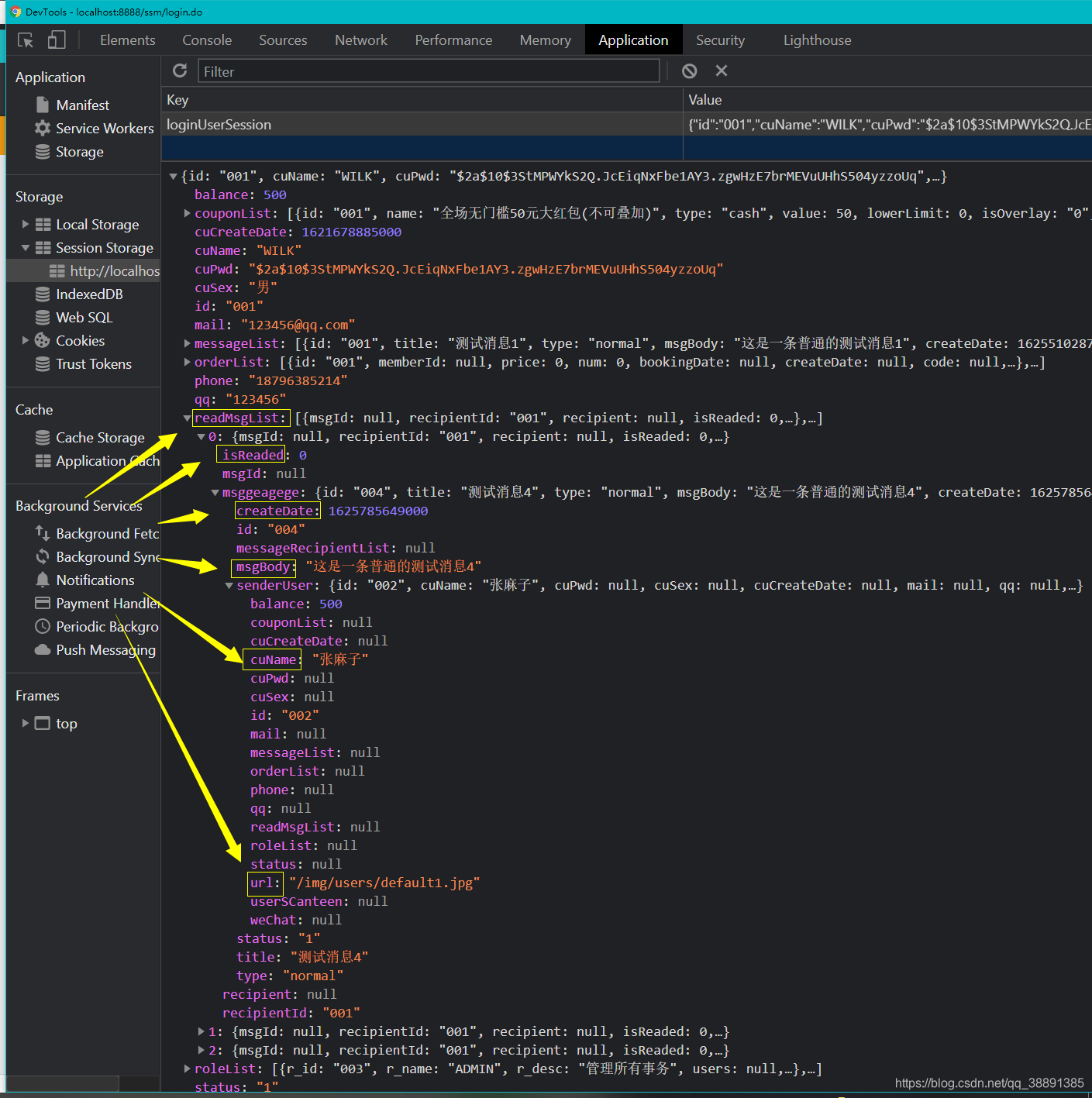This screenshot has width=1092, height=1098.
Task: Expand readMsgList item 1
Action: [x=202, y=1031]
